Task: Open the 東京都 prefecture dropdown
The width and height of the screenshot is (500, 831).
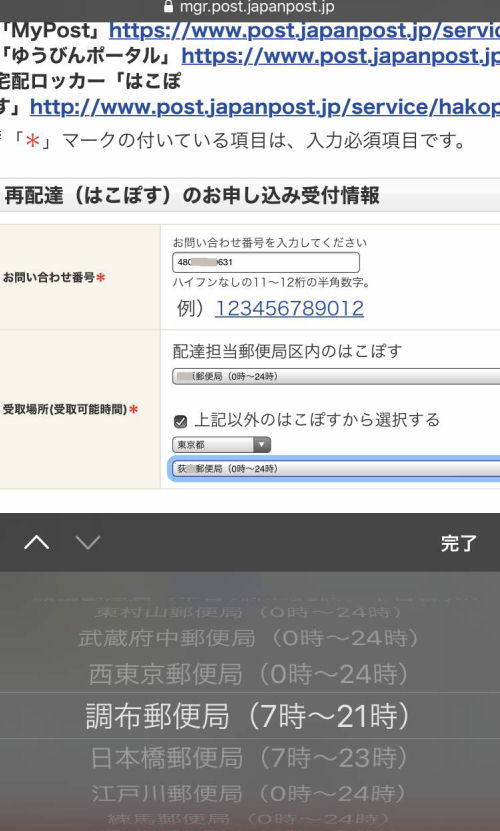Action: tap(221, 445)
